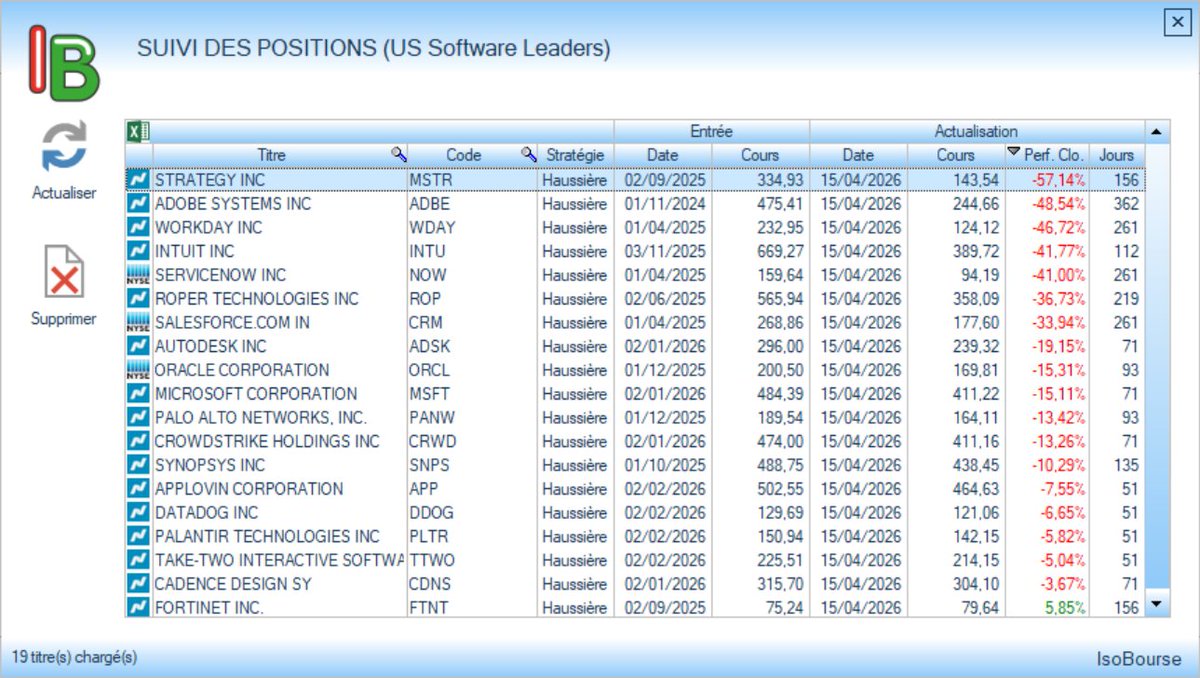Click current price 79,64
Image resolution: width=1200 pixels, height=678 pixels.
980,607
